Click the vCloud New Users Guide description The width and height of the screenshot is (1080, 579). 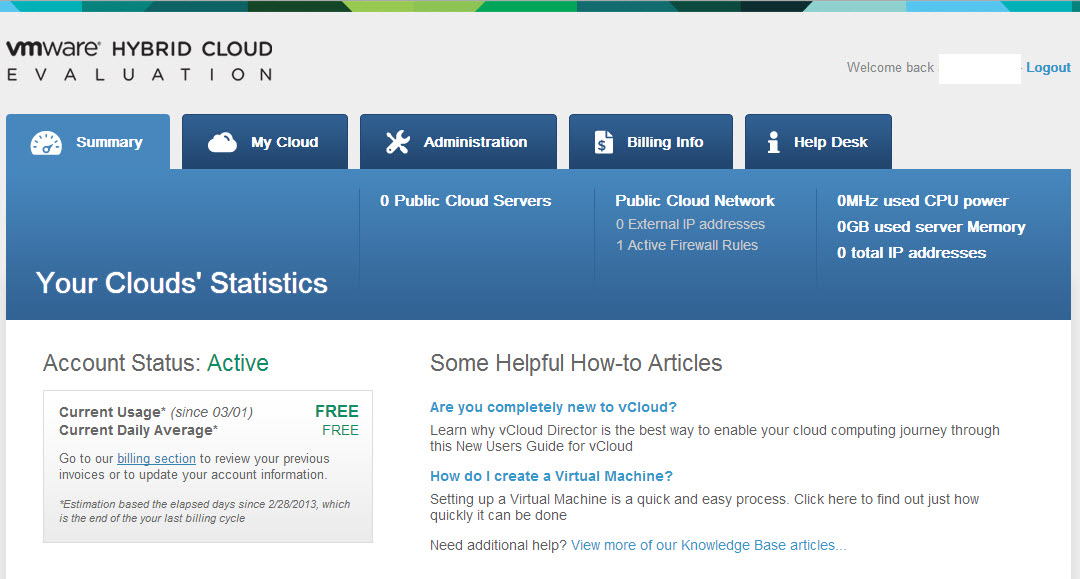pos(715,438)
